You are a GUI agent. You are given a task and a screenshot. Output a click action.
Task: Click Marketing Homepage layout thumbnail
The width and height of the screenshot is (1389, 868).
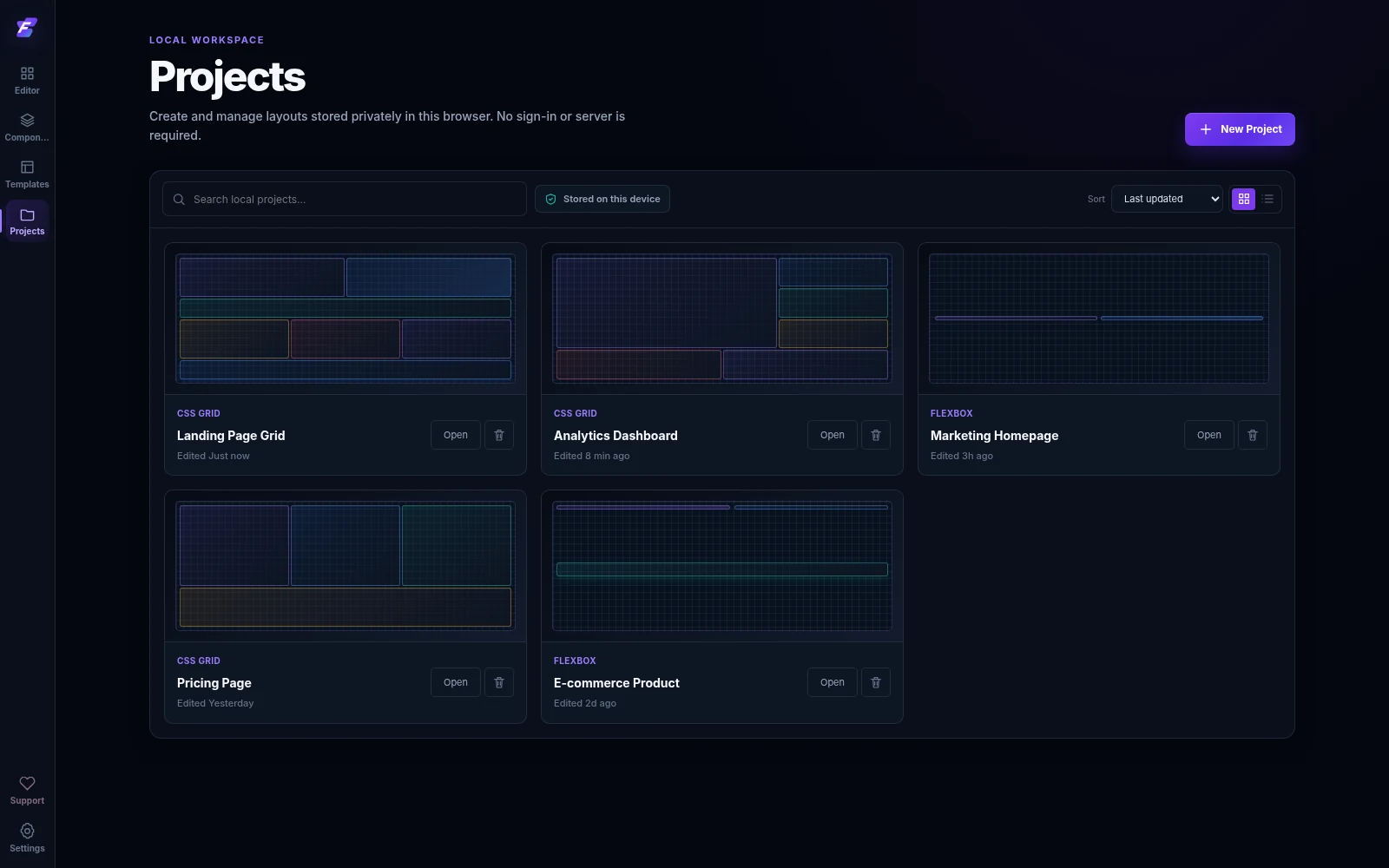[x=1099, y=319]
